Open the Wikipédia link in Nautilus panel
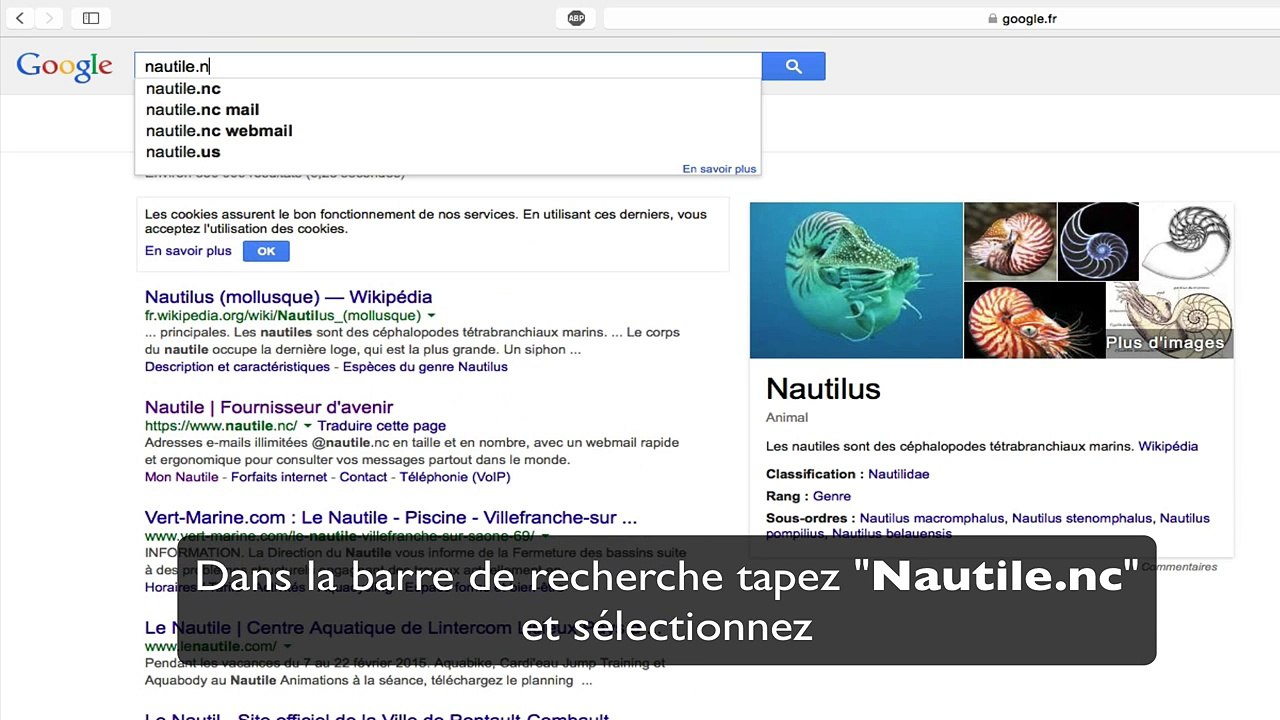 tap(1168, 446)
